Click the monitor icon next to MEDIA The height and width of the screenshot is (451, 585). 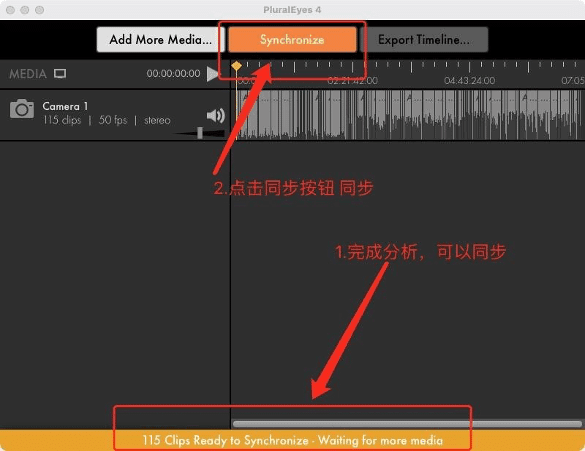tap(60, 73)
